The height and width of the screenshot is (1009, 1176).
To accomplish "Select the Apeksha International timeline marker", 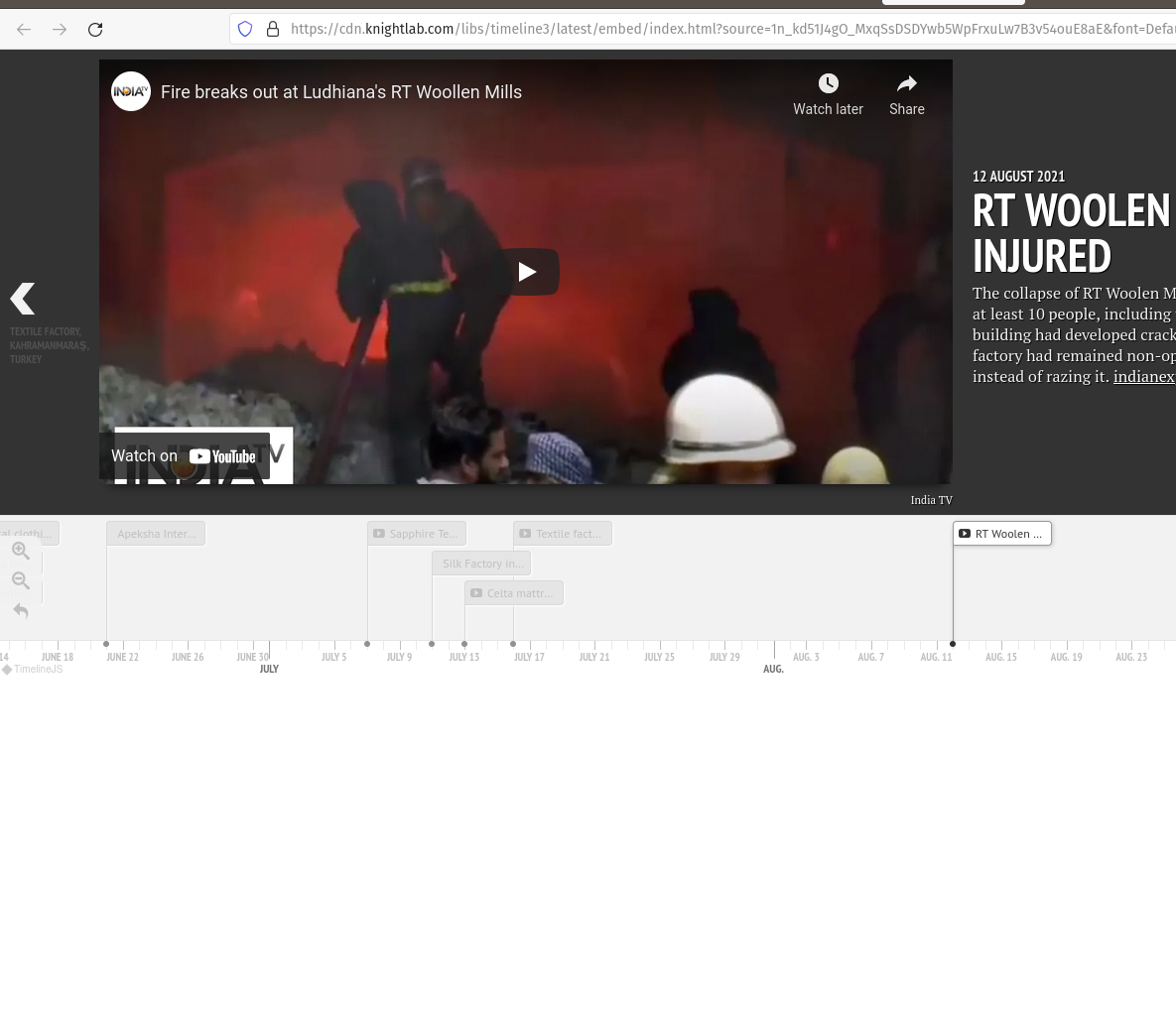I will 156,534.
